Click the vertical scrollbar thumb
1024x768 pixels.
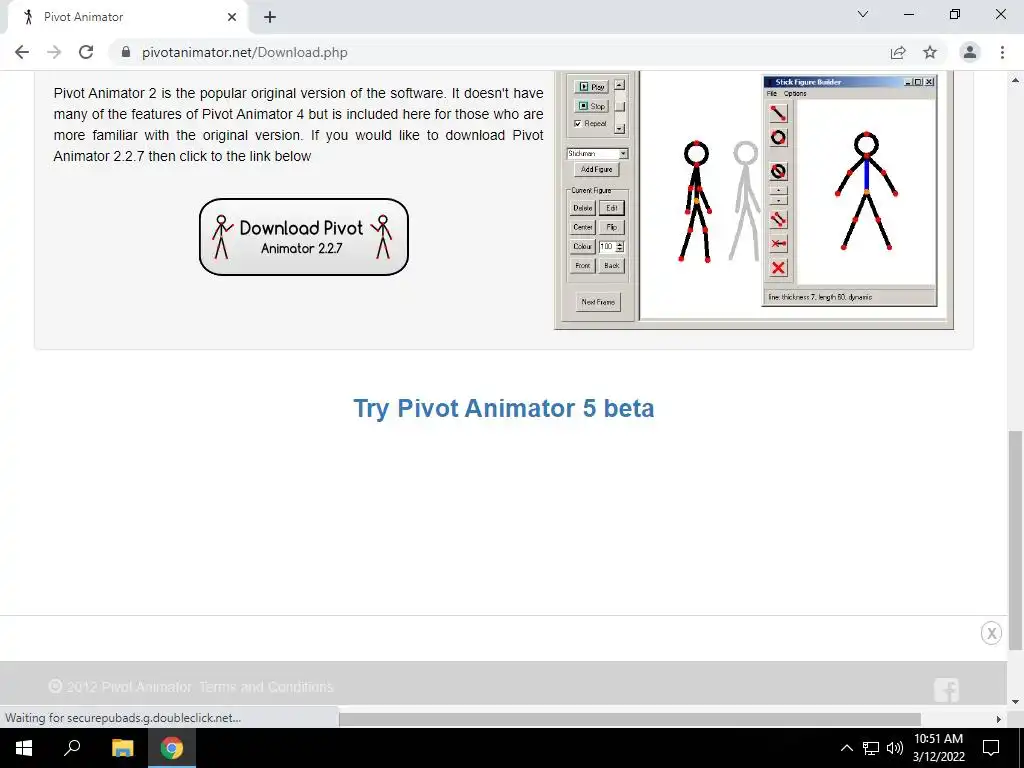coord(1015,540)
